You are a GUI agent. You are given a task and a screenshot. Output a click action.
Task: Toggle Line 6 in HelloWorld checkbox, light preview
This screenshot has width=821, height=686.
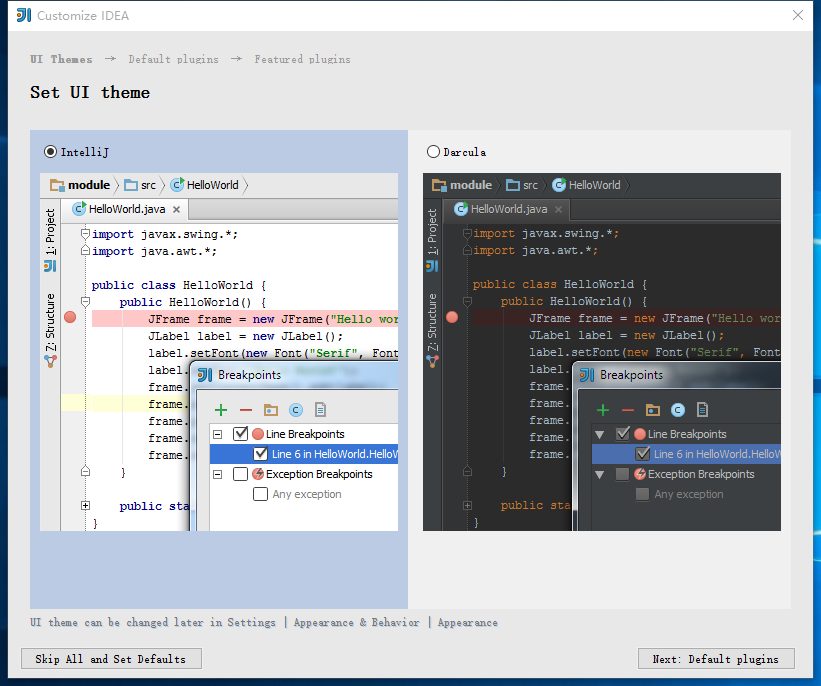[260, 453]
